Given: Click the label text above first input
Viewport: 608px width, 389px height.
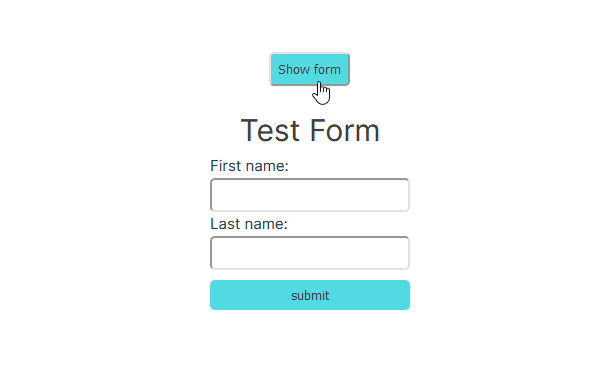Looking at the screenshot, I should tap(249, 166).
